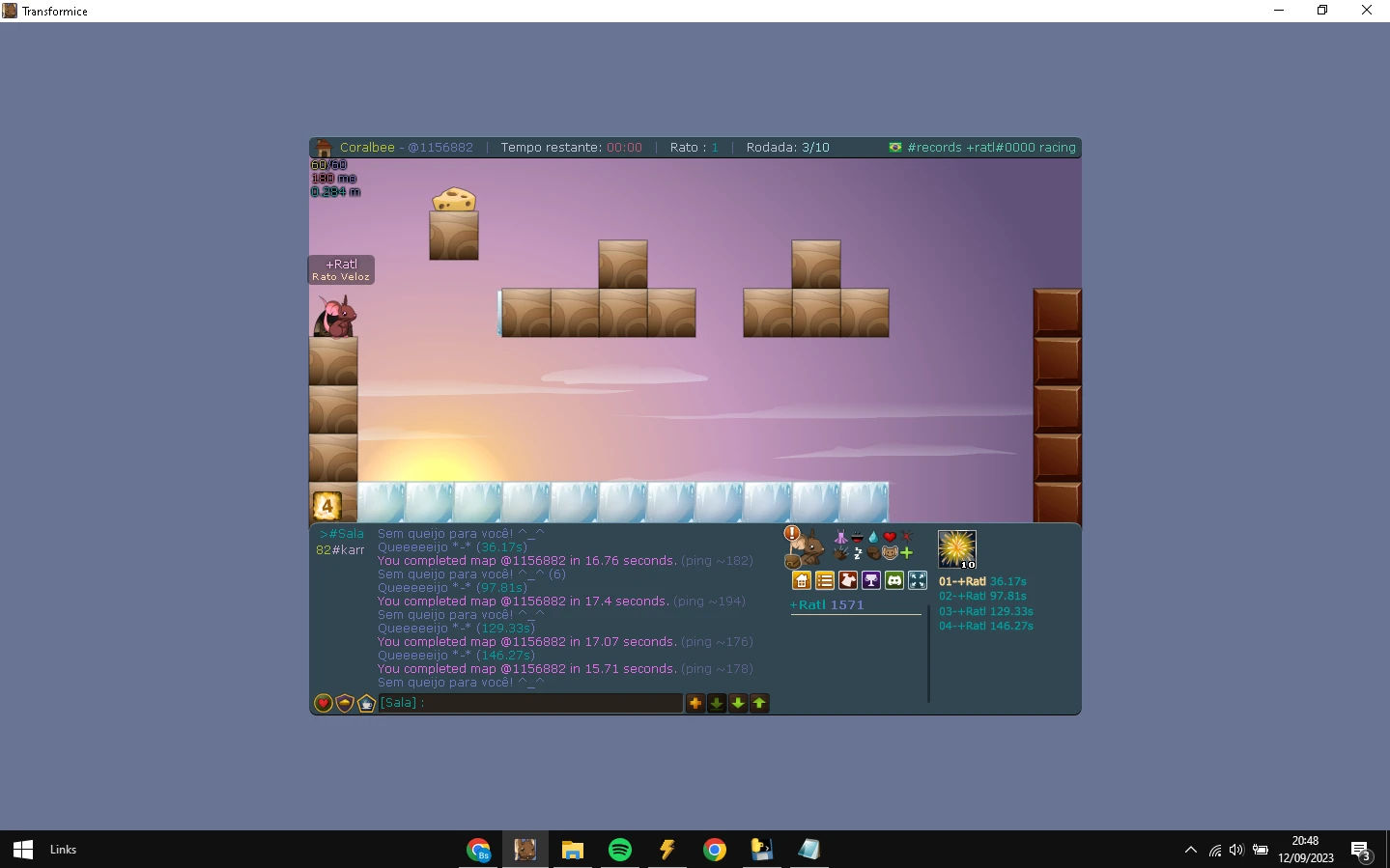Click the crying teardrop emote icon

(873, 537)
